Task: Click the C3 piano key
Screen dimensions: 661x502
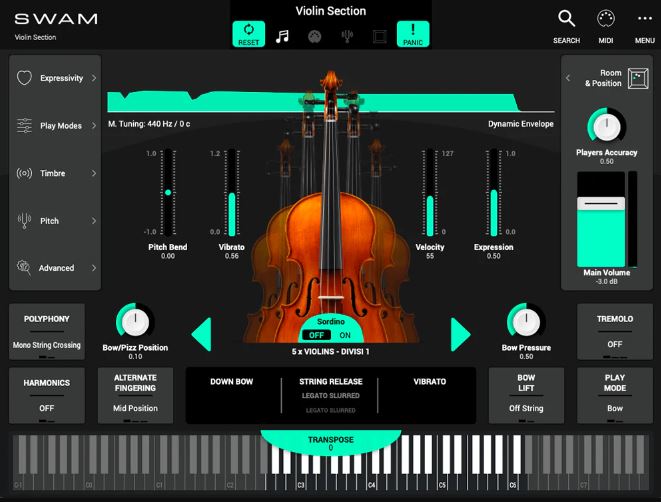Action: pyautogui.click(x=301, y=483)
